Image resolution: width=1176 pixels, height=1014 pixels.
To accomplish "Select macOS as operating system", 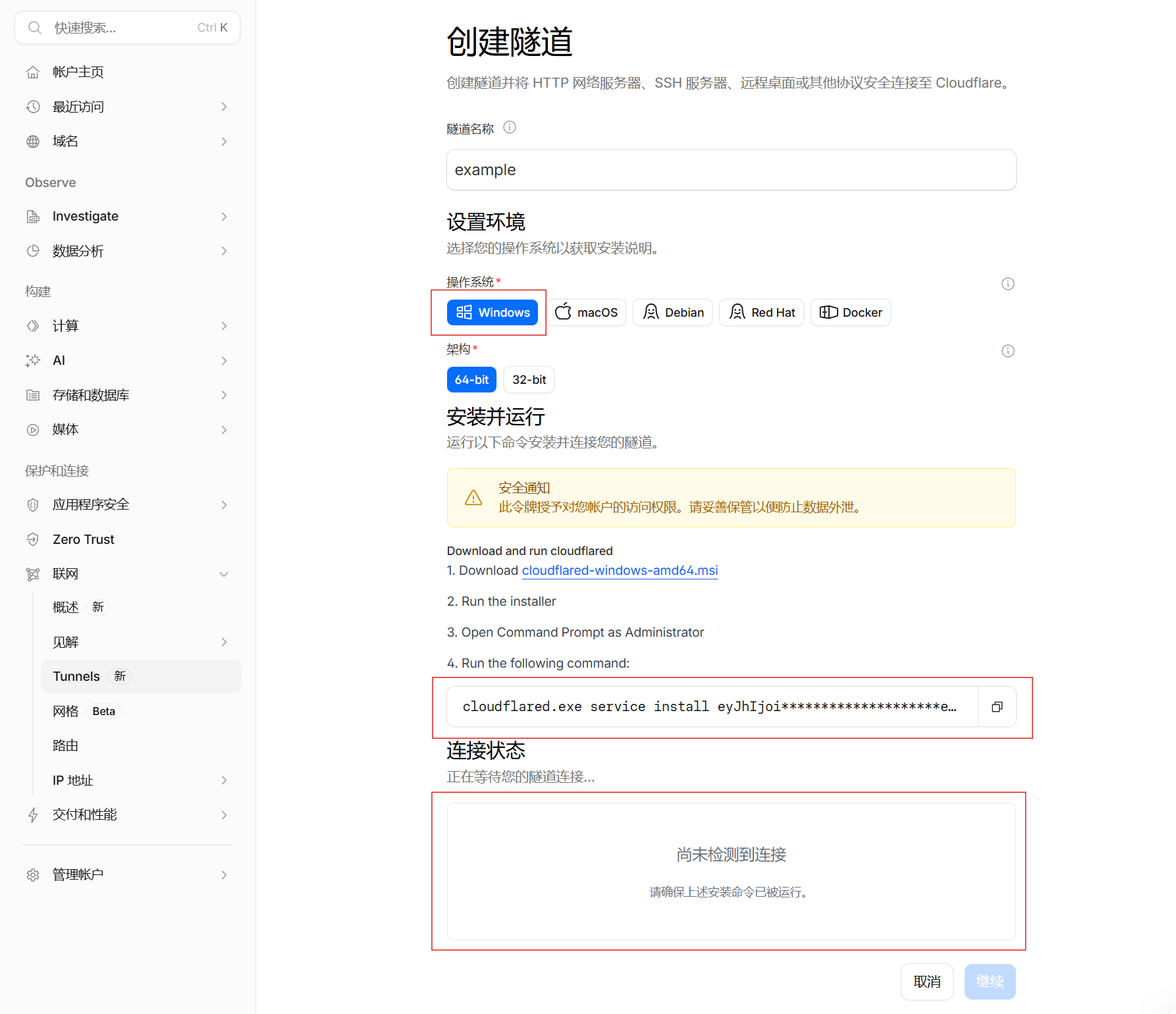I will tap(587, 313).
